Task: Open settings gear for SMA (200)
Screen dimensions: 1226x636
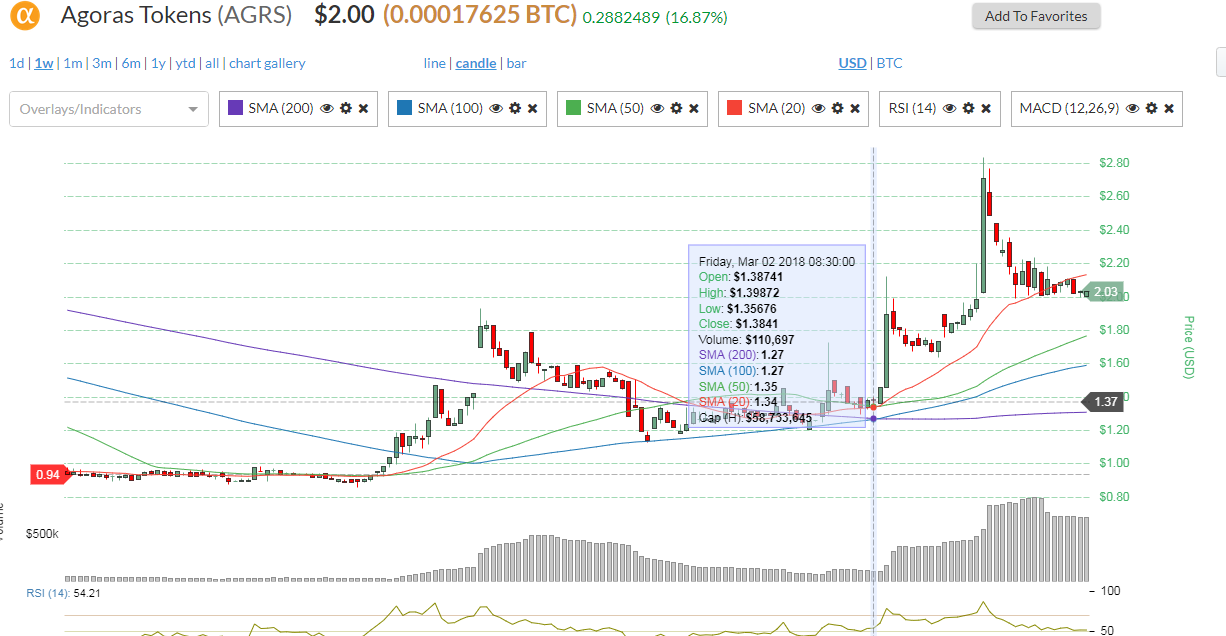Action: tap(345, 108)
